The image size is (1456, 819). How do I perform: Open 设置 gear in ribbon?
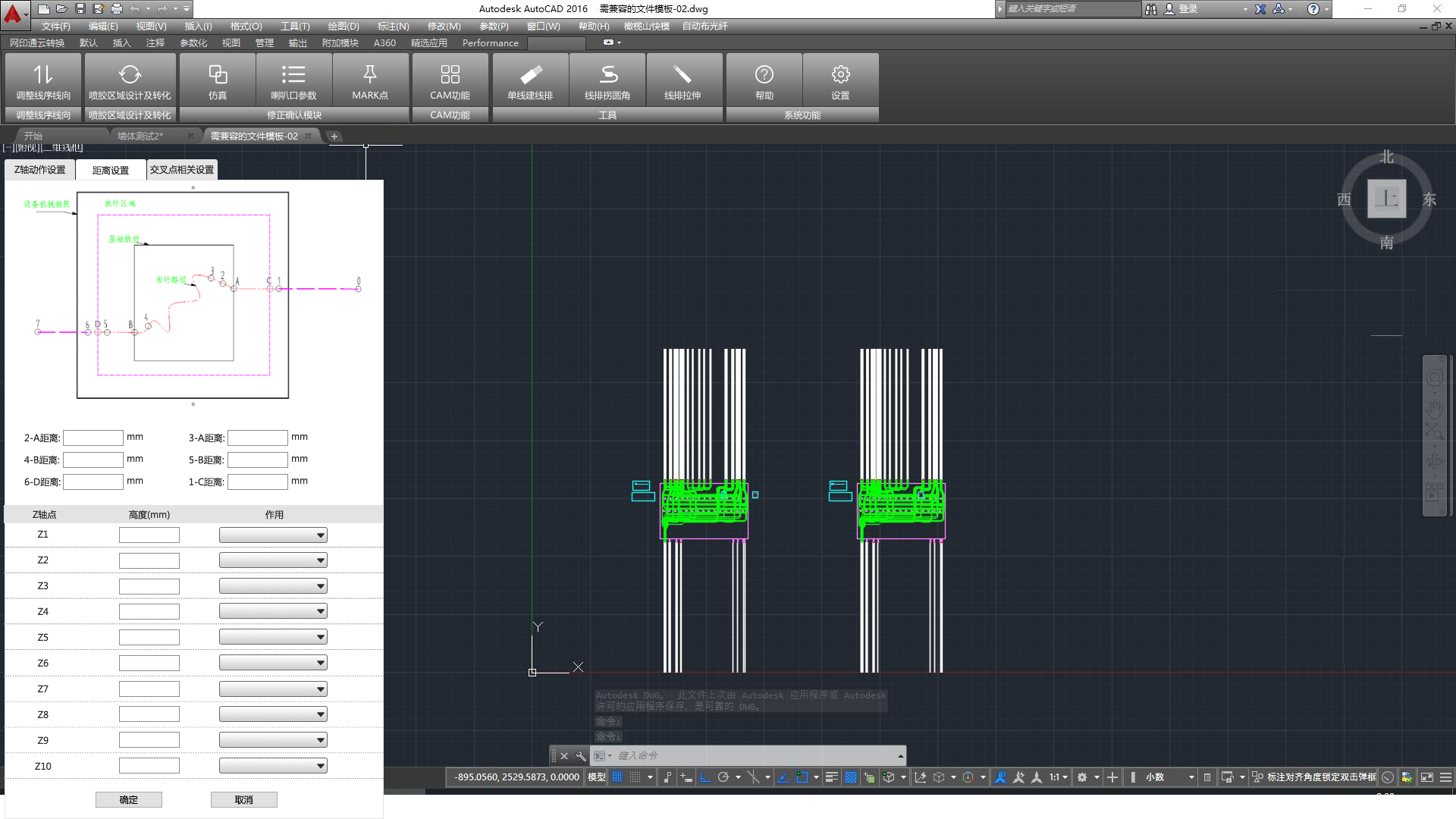tap(840, 80)
